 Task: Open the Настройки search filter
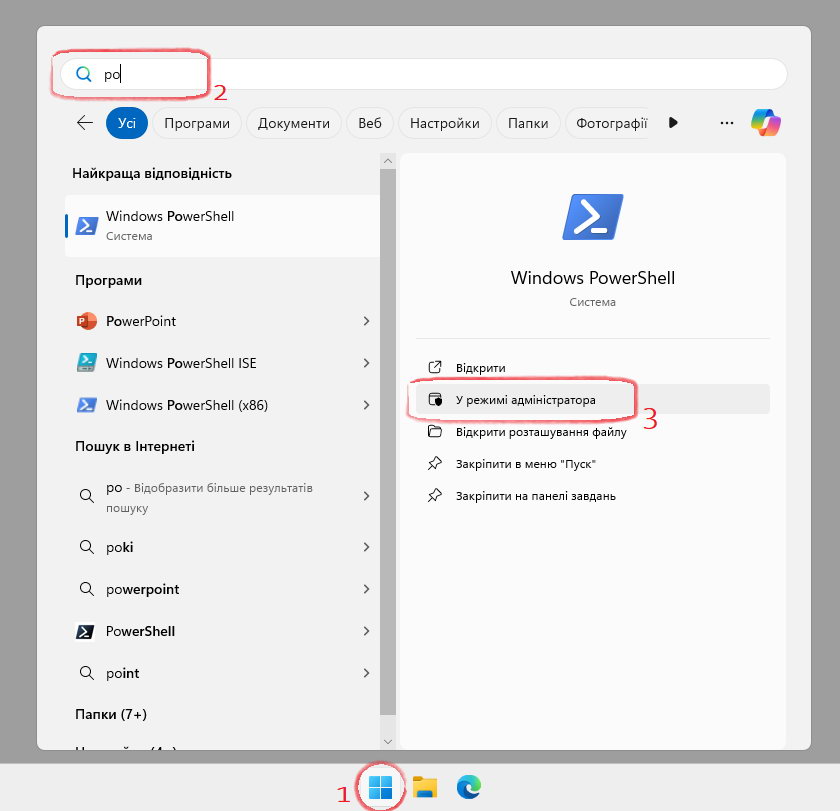(x=444, y=122)
